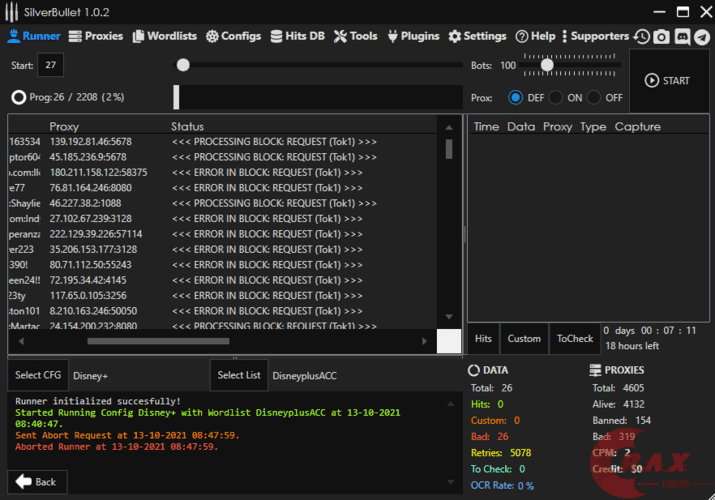
Task: Click the history clock icon
Action: click(x=642, y=36)
